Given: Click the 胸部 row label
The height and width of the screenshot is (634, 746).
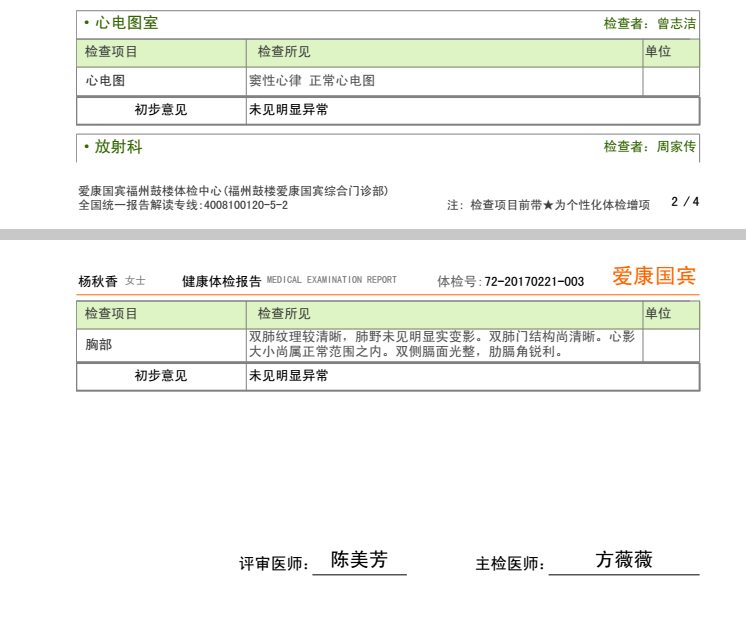Looking at the screenshot, I should tap(99, 344).
